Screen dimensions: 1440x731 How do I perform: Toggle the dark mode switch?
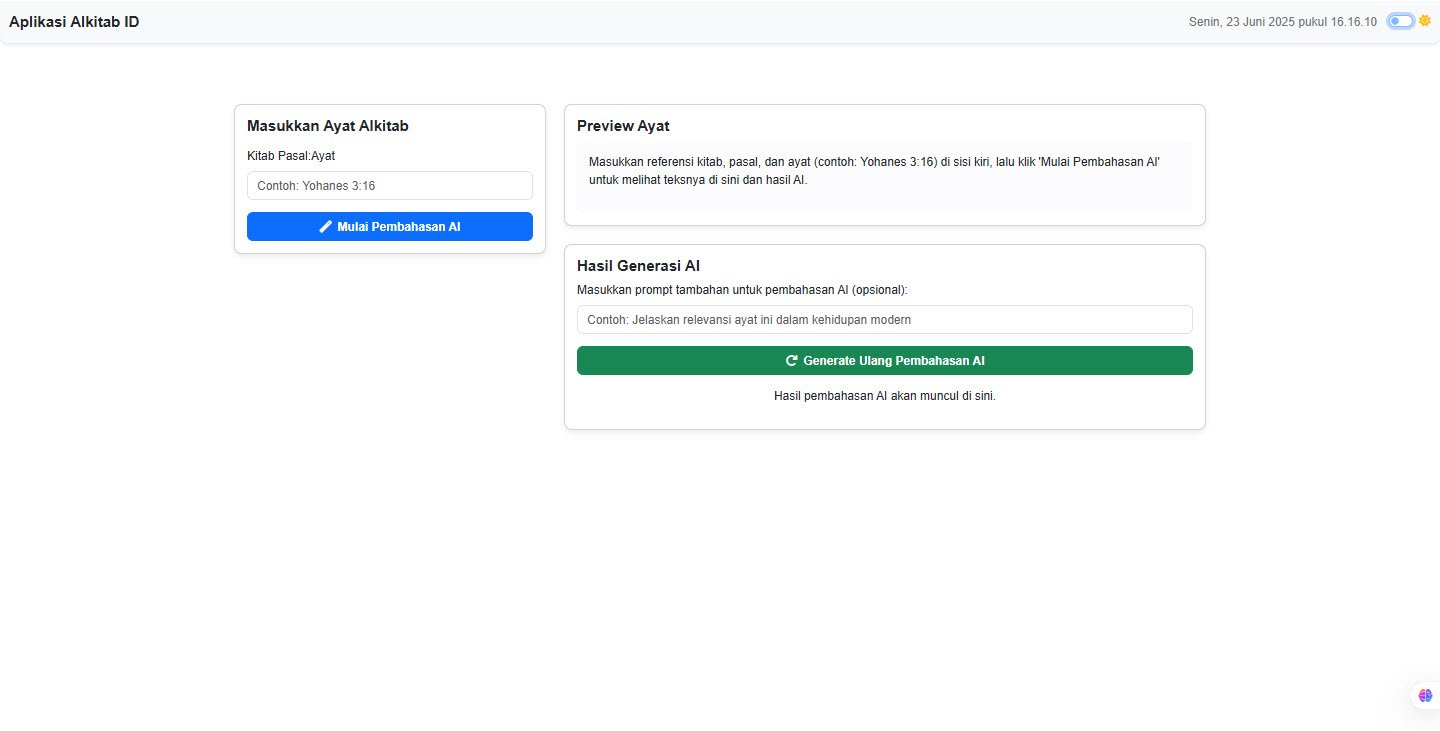point(1401,21)
